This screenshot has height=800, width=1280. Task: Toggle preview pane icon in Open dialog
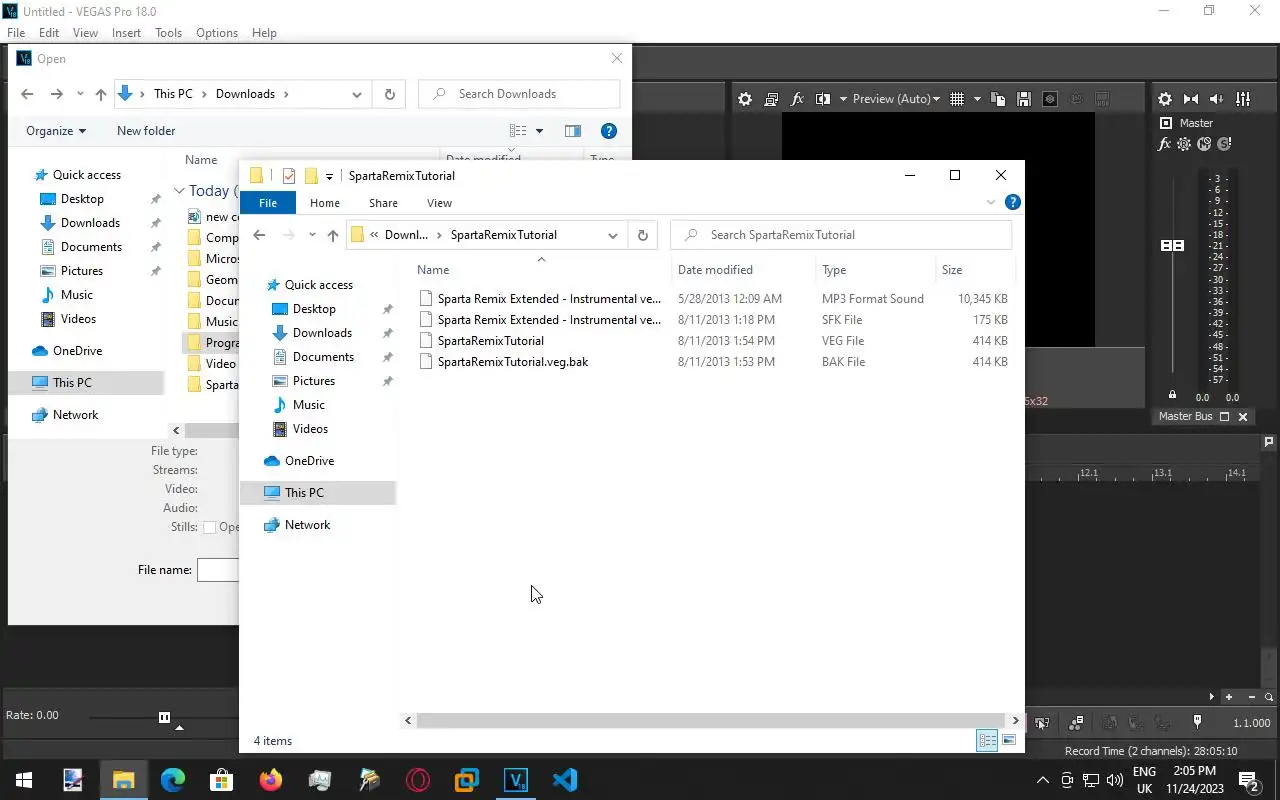tap(573, 131)
